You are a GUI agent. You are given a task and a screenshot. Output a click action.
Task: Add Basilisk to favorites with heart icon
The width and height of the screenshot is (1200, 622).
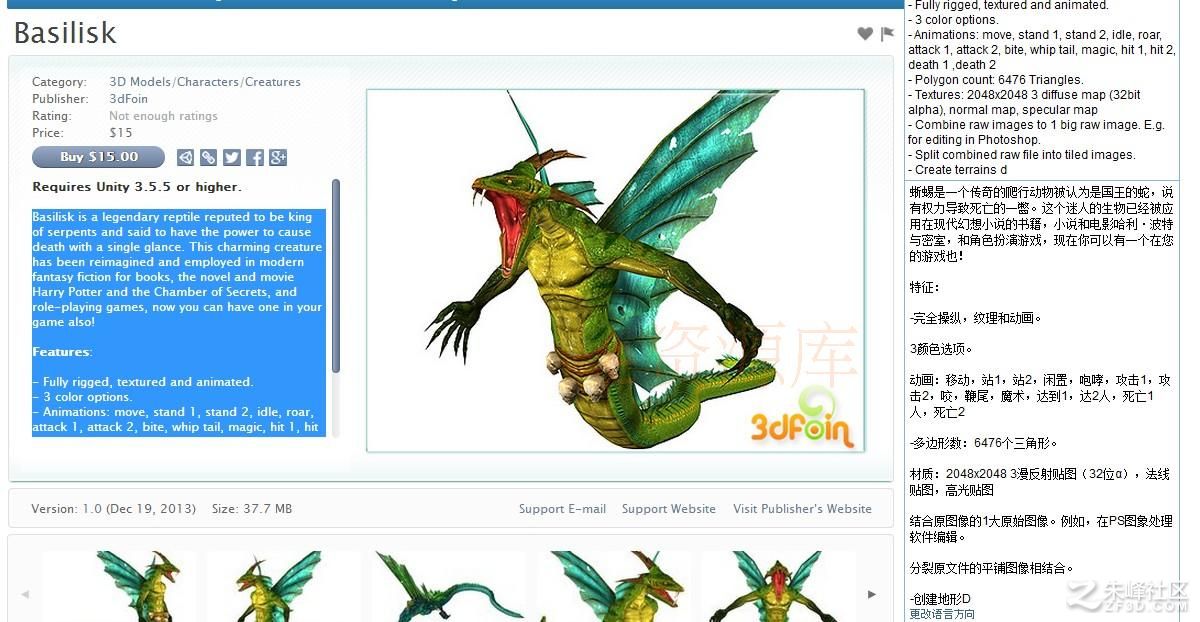point(865,34)
